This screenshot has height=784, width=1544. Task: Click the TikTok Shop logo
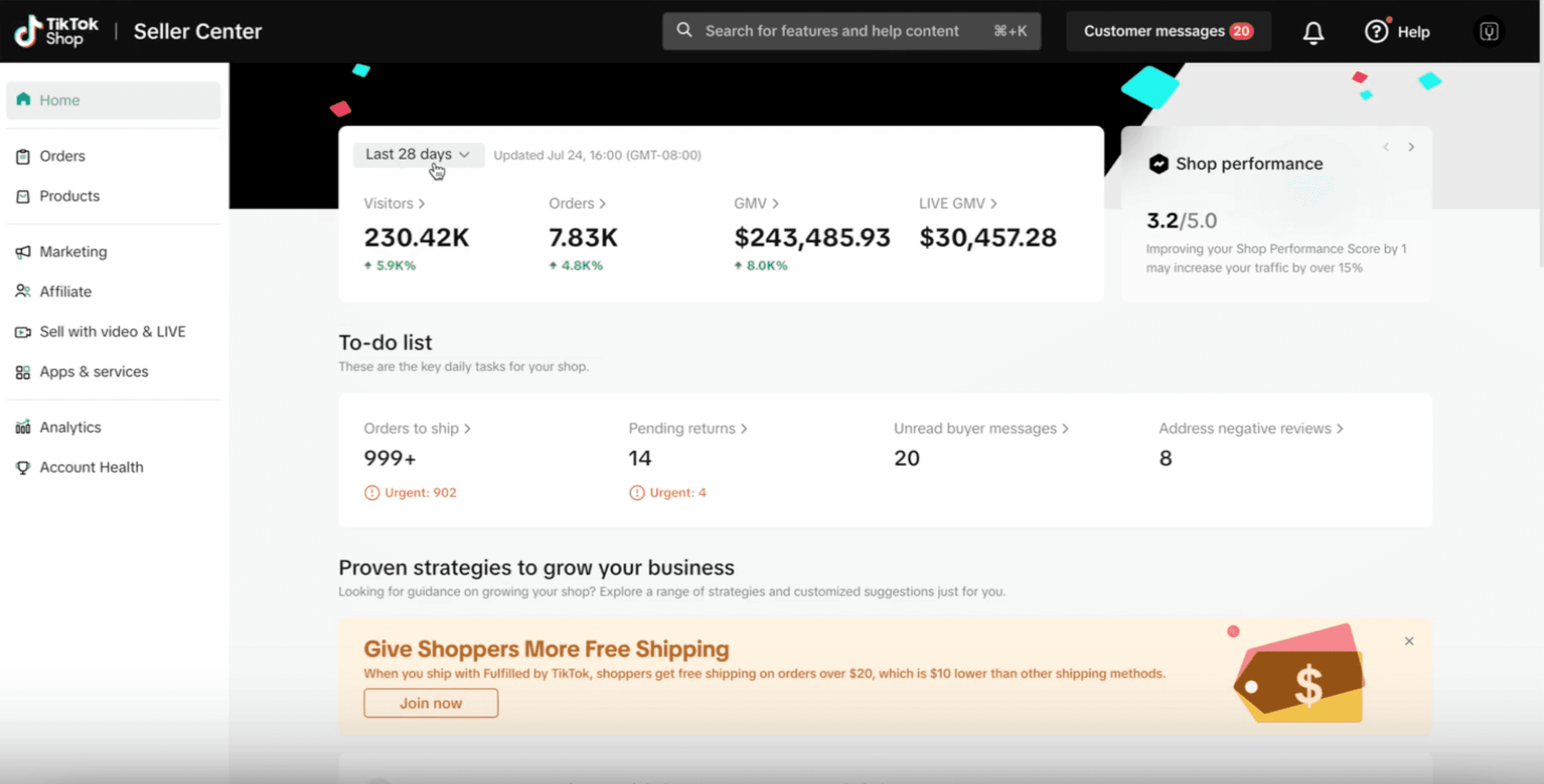56,31
